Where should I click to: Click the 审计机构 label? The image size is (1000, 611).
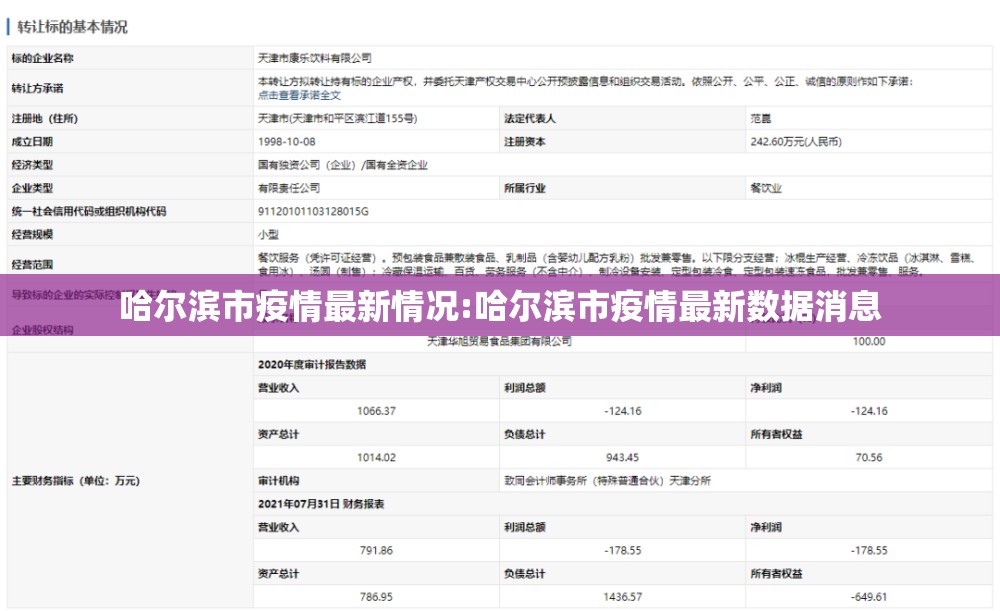tap(278, 480)
